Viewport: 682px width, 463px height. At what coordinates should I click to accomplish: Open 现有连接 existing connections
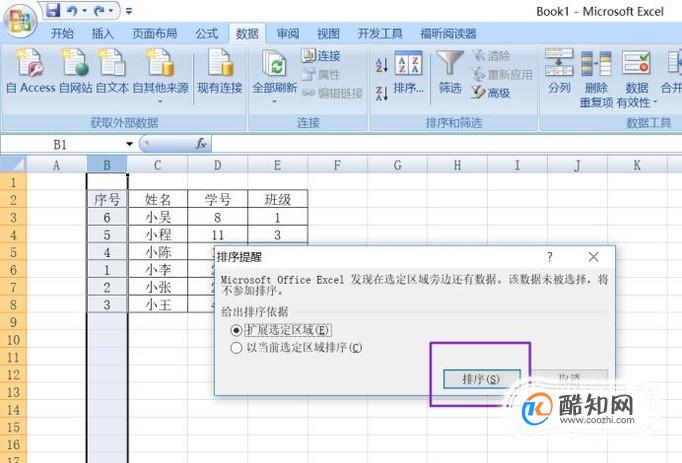220,72
